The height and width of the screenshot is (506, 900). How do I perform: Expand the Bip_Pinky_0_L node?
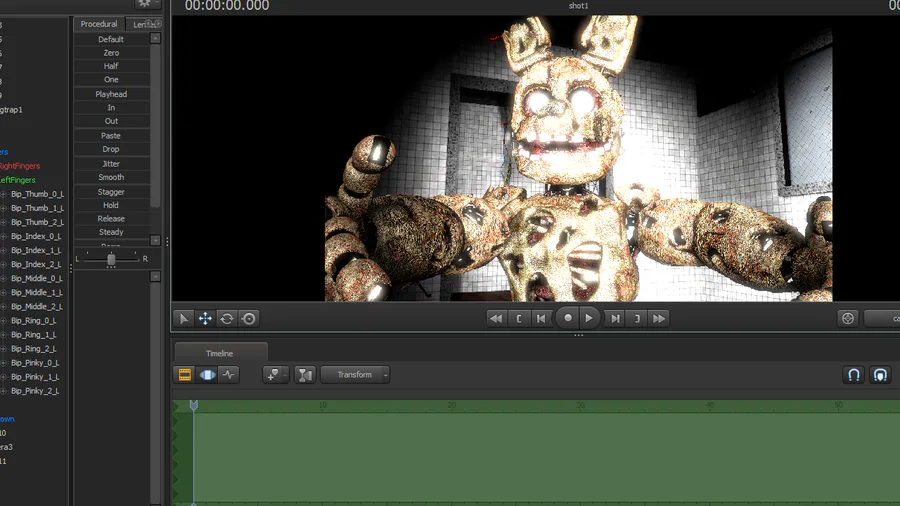coord(3,363)
